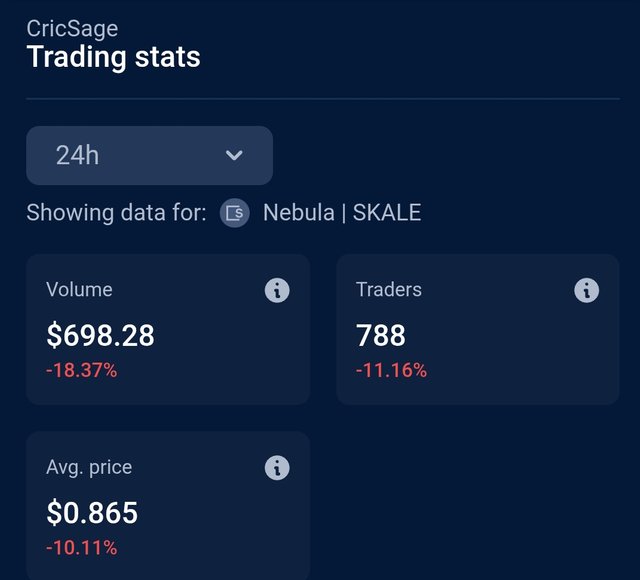Click the Trading stats heading
The width and height of the screenshot is (640, 580).
(113, 57)
